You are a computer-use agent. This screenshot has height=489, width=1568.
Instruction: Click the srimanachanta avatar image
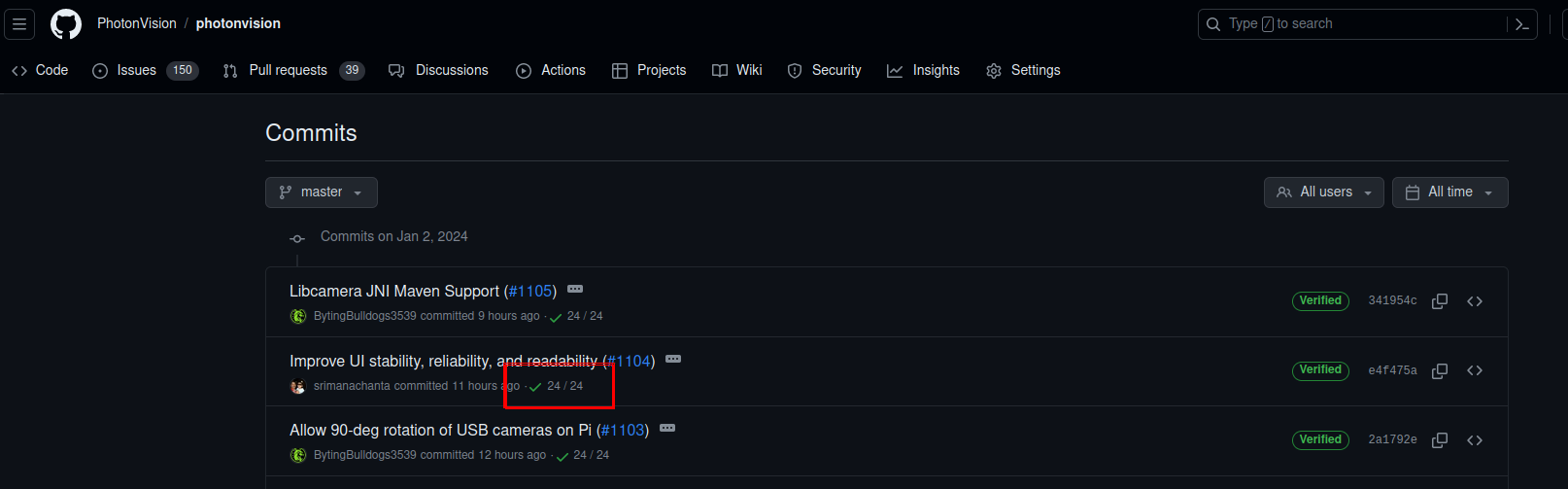tap(298, 386)
